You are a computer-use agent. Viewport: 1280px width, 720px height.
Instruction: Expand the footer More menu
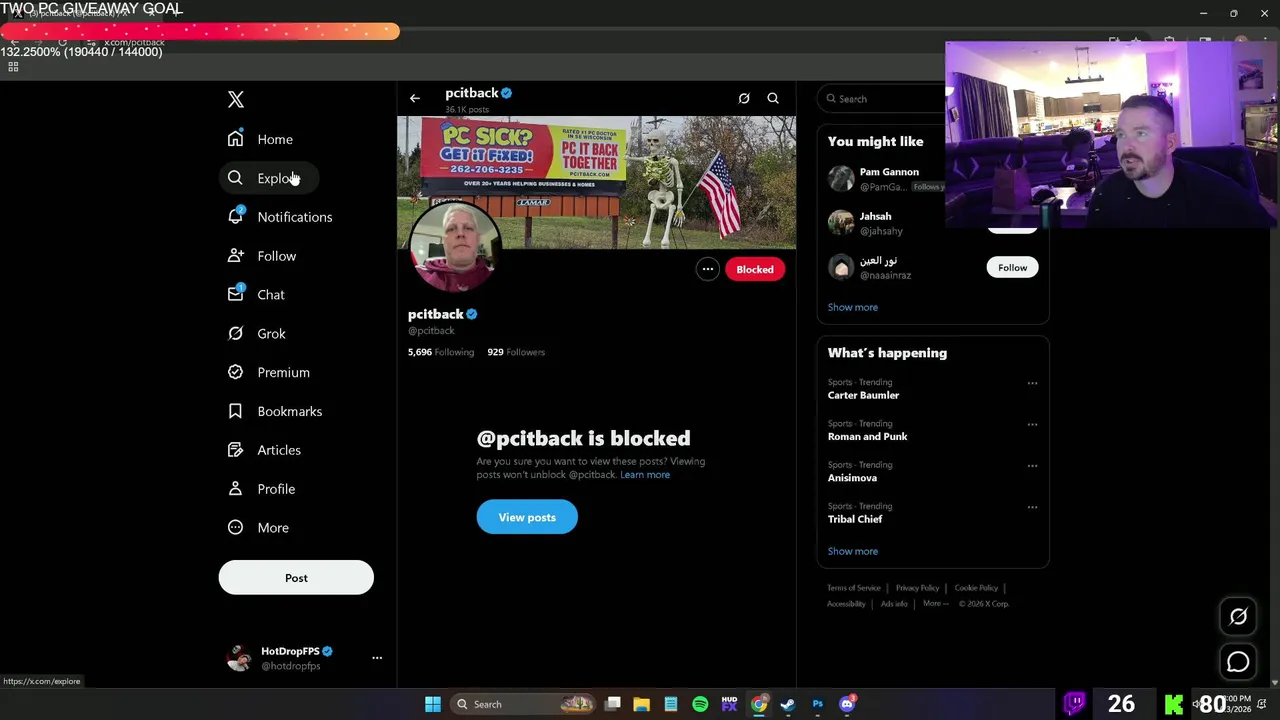click(x=935, y=604)
